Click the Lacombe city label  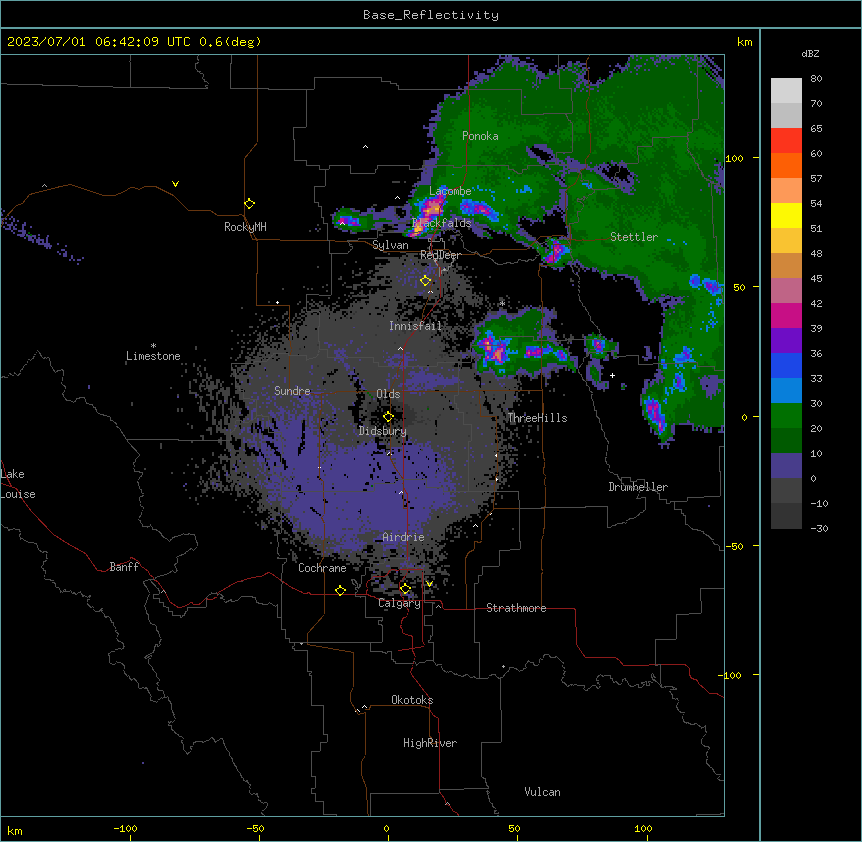coord(450,191)
